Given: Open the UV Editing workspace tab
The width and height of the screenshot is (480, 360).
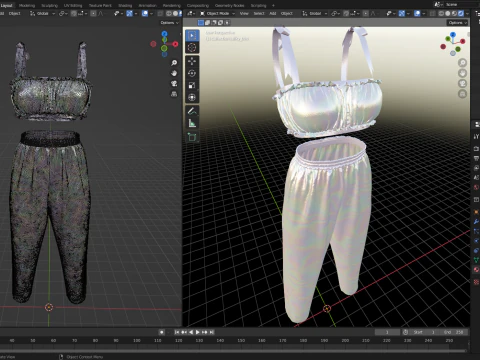Looking at the screenshot, I should (x=73, y=5).
